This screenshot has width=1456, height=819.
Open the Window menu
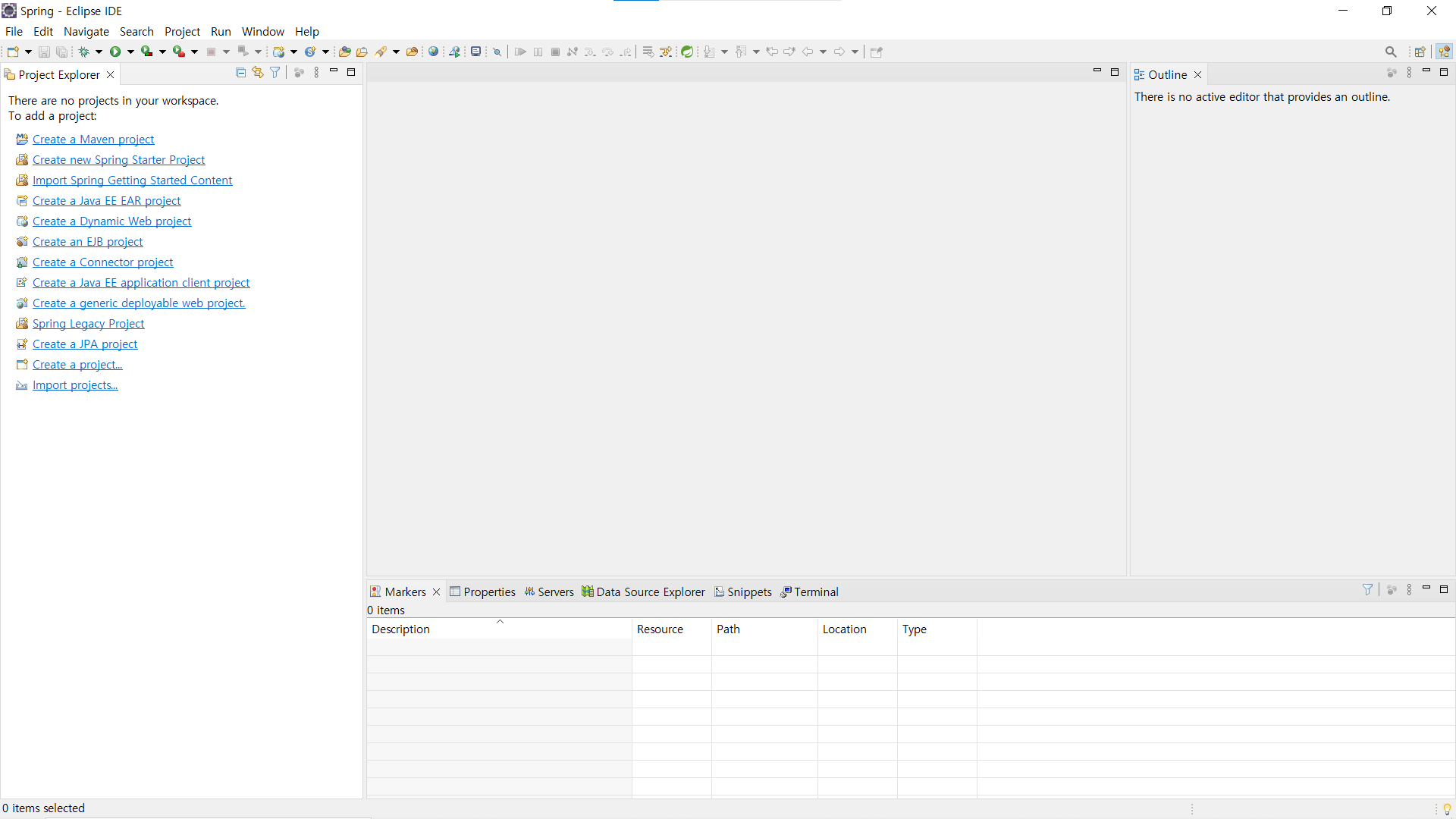click(x=262, y=31)
